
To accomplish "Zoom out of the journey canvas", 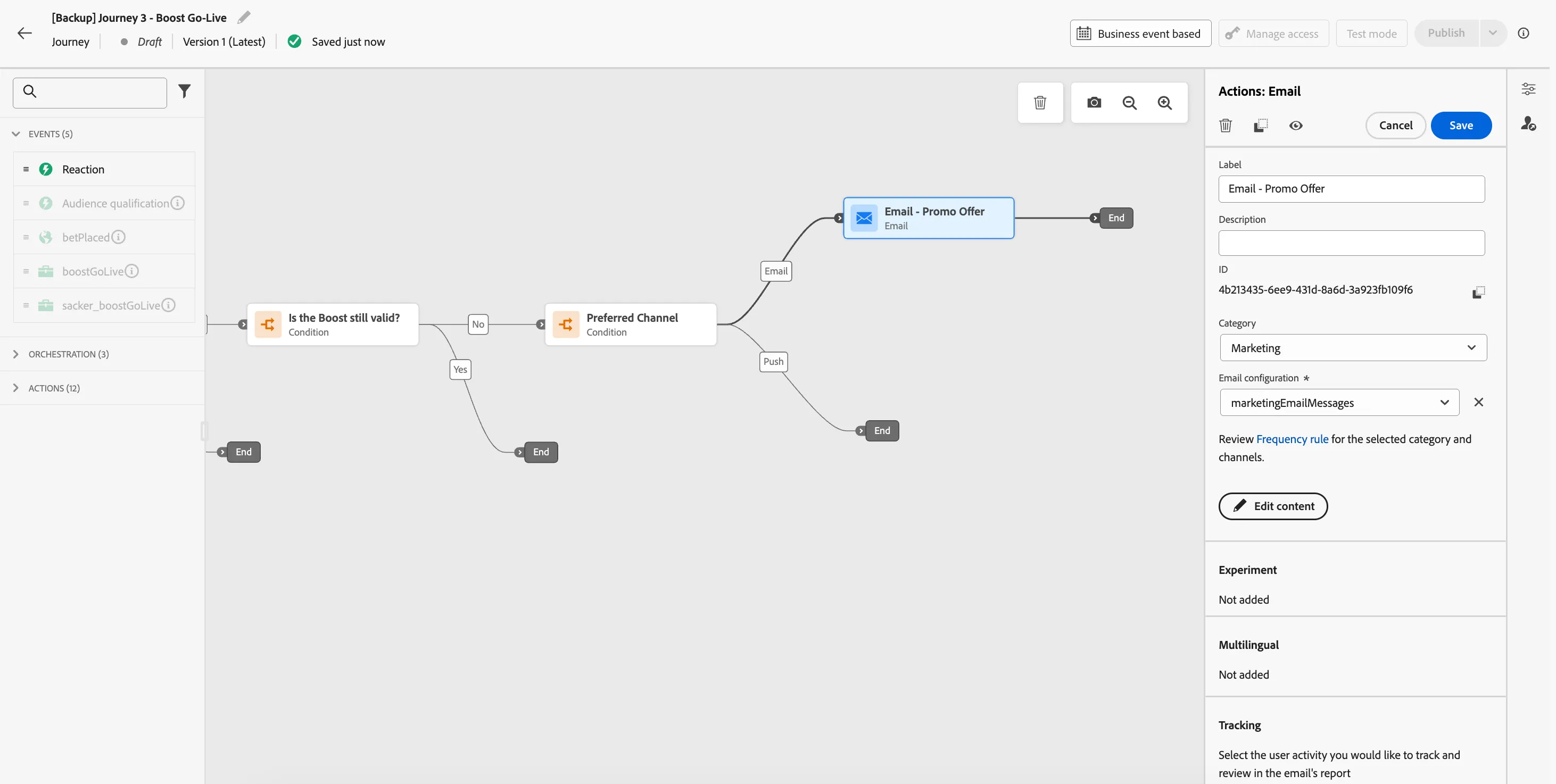I will pyautogui.click(x=1129, y=103).
